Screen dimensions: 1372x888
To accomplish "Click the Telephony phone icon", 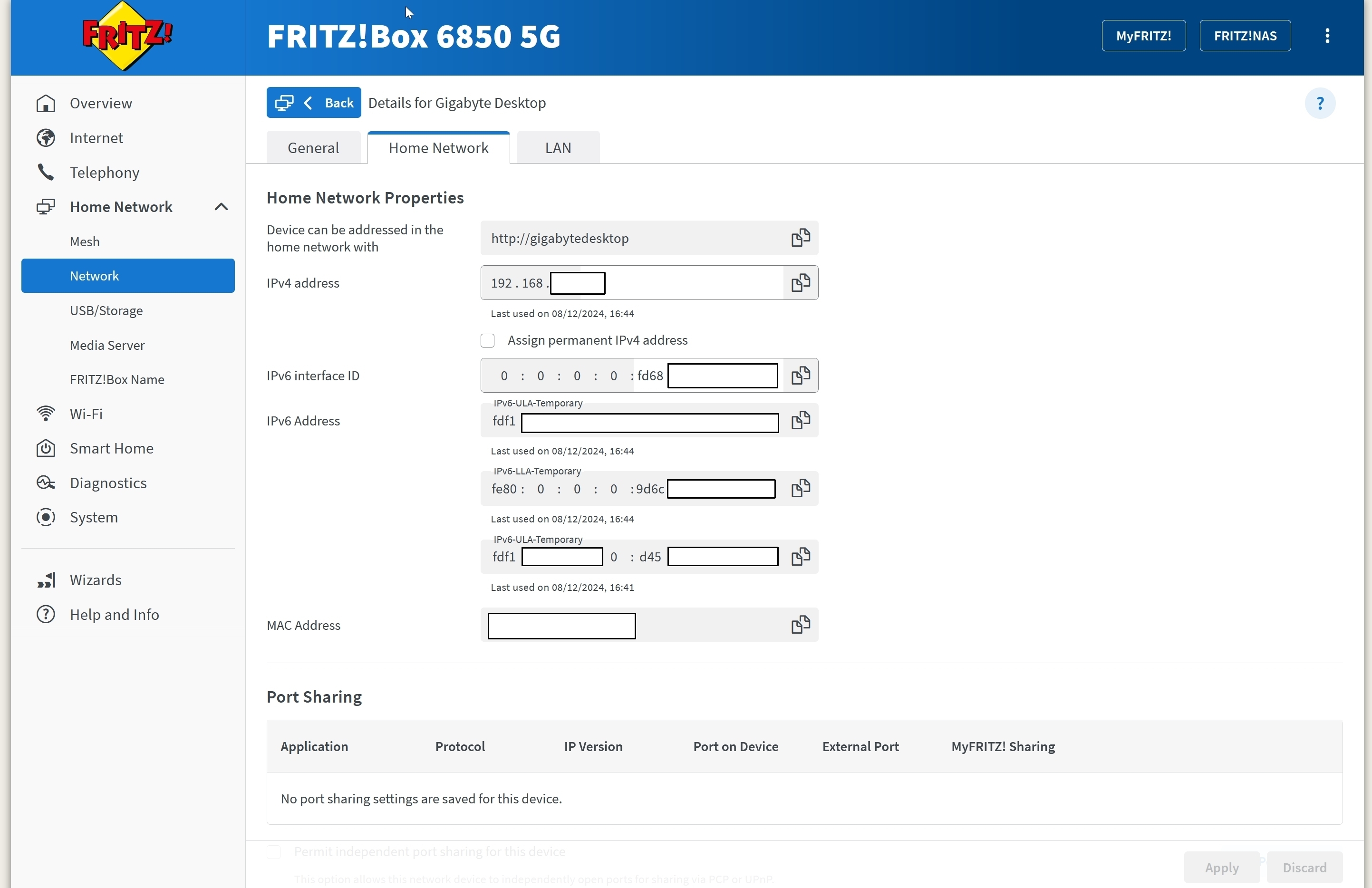I will (46, 173).
